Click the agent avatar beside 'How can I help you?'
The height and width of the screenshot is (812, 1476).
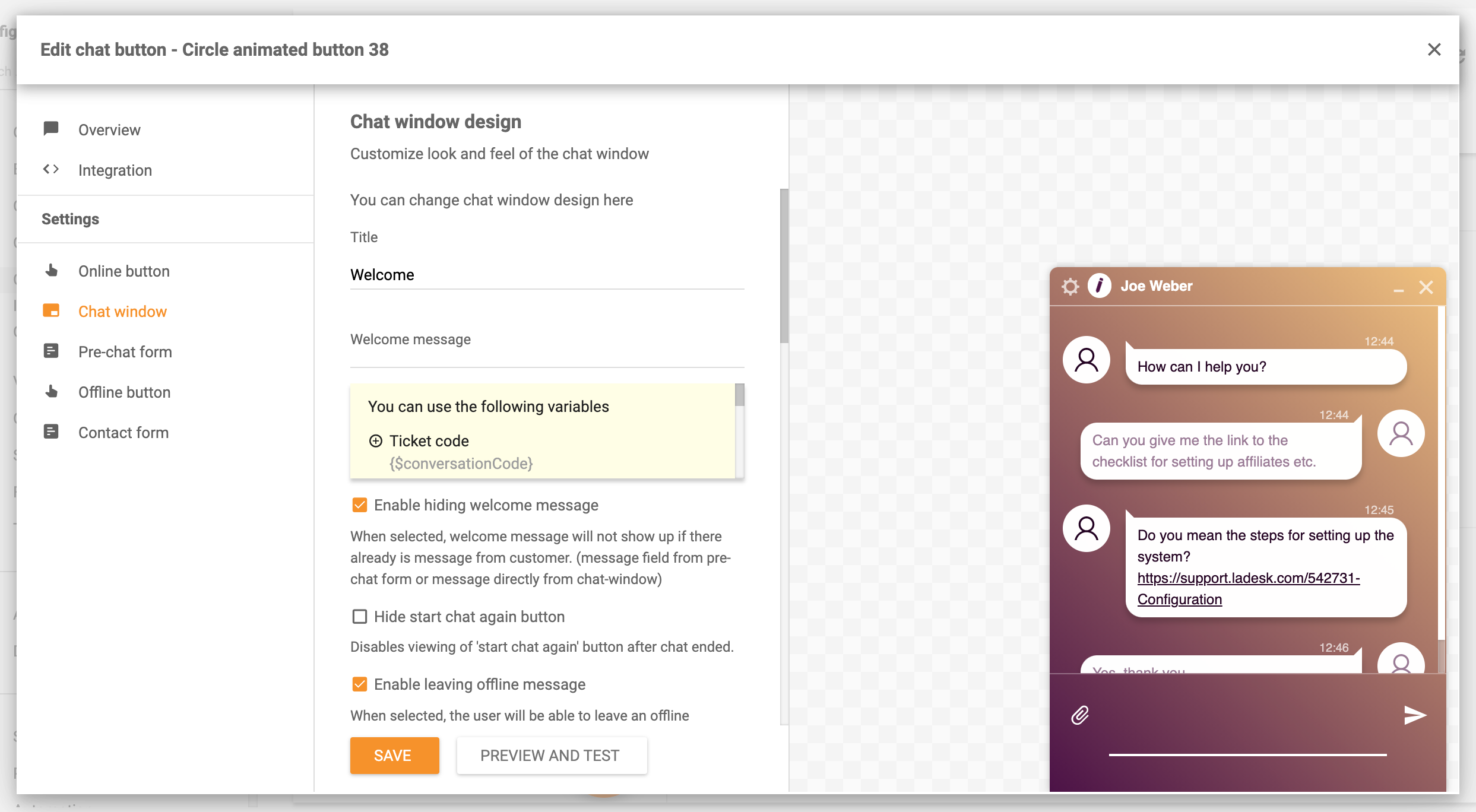(1086, 360)
